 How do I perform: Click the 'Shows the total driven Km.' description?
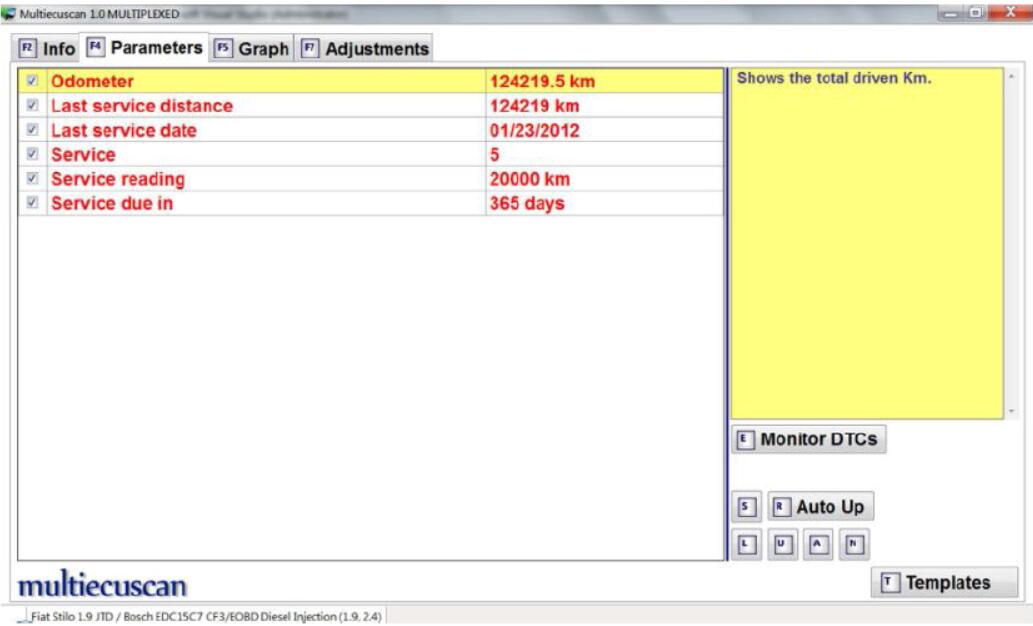click(833, 78)
